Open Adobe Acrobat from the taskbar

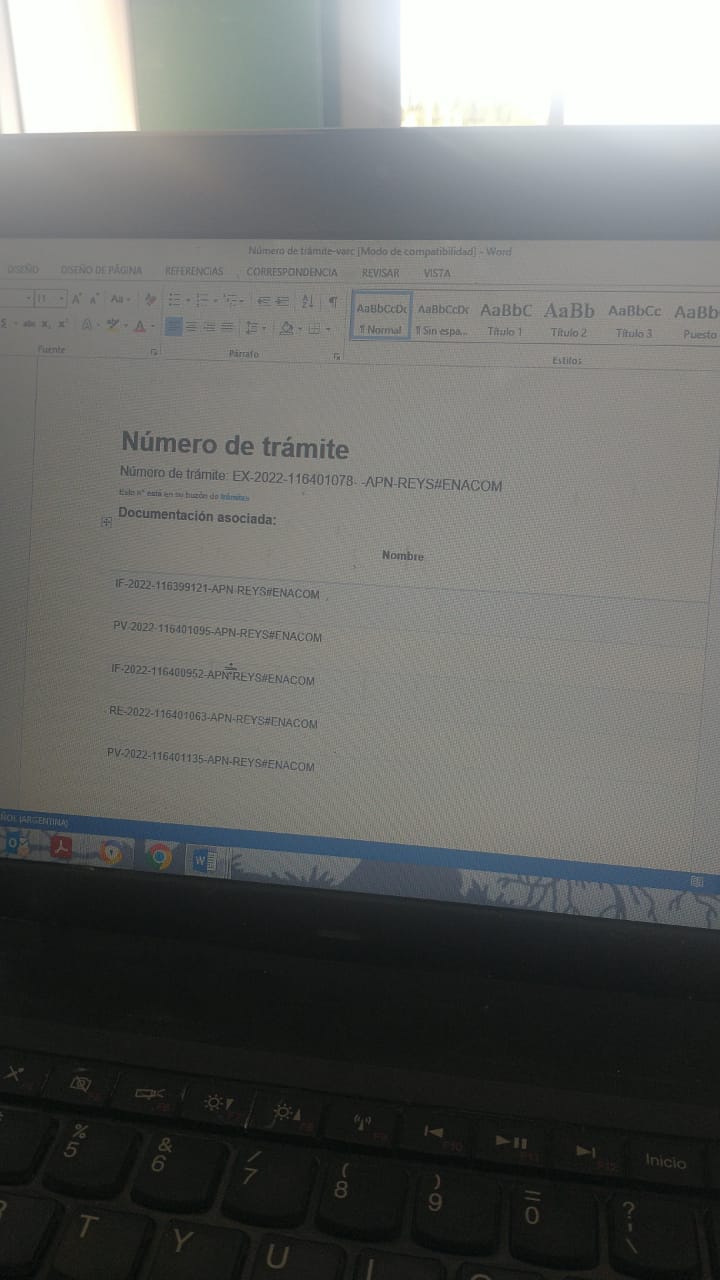[62, 849]
